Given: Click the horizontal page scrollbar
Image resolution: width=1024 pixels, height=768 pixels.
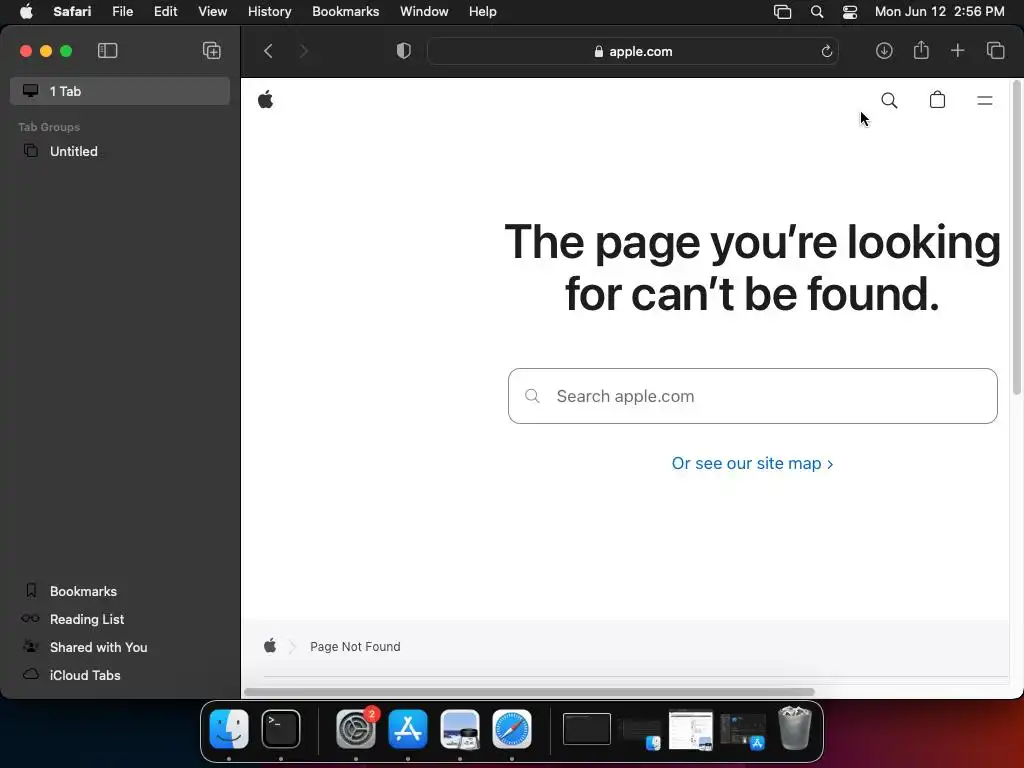Looking at the screenshot, I should click(x=530, y=692).
